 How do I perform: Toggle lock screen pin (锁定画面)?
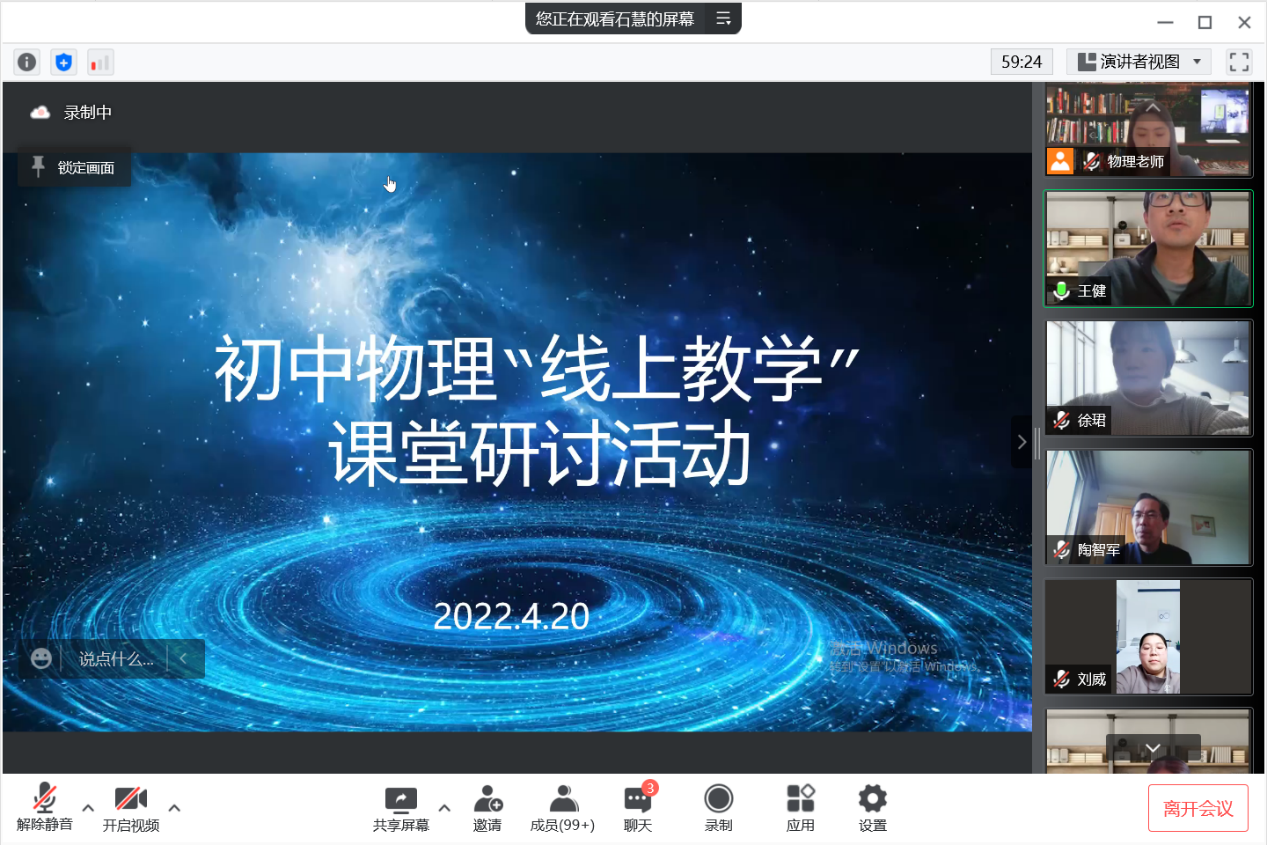coord(74,168)
